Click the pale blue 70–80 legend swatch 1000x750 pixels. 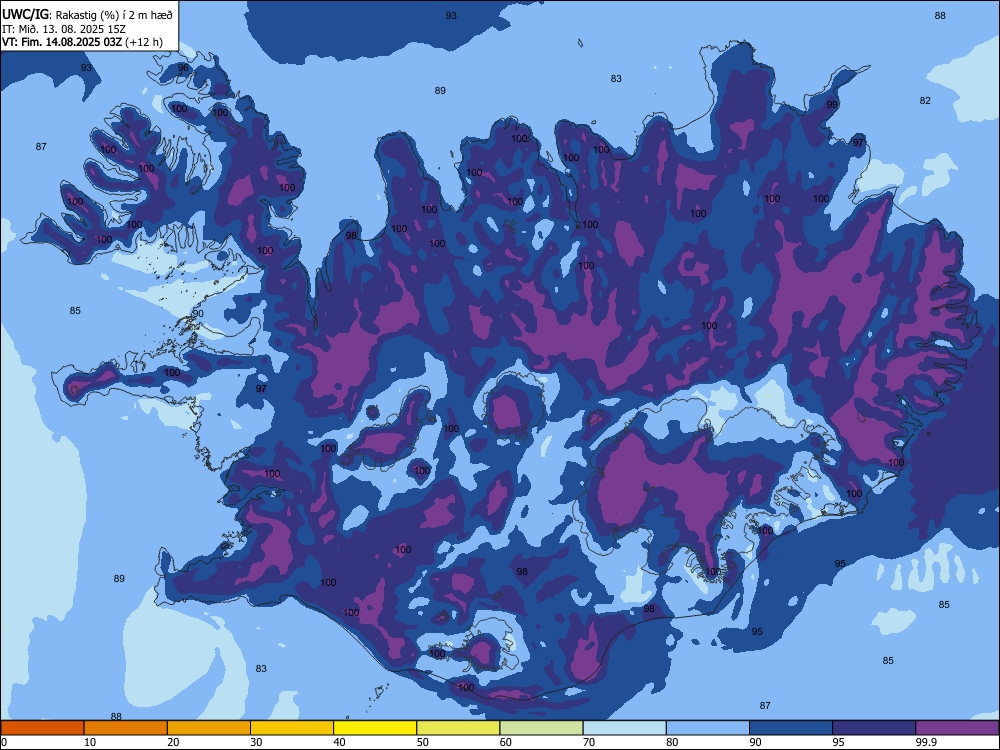[x=624, y=728]
